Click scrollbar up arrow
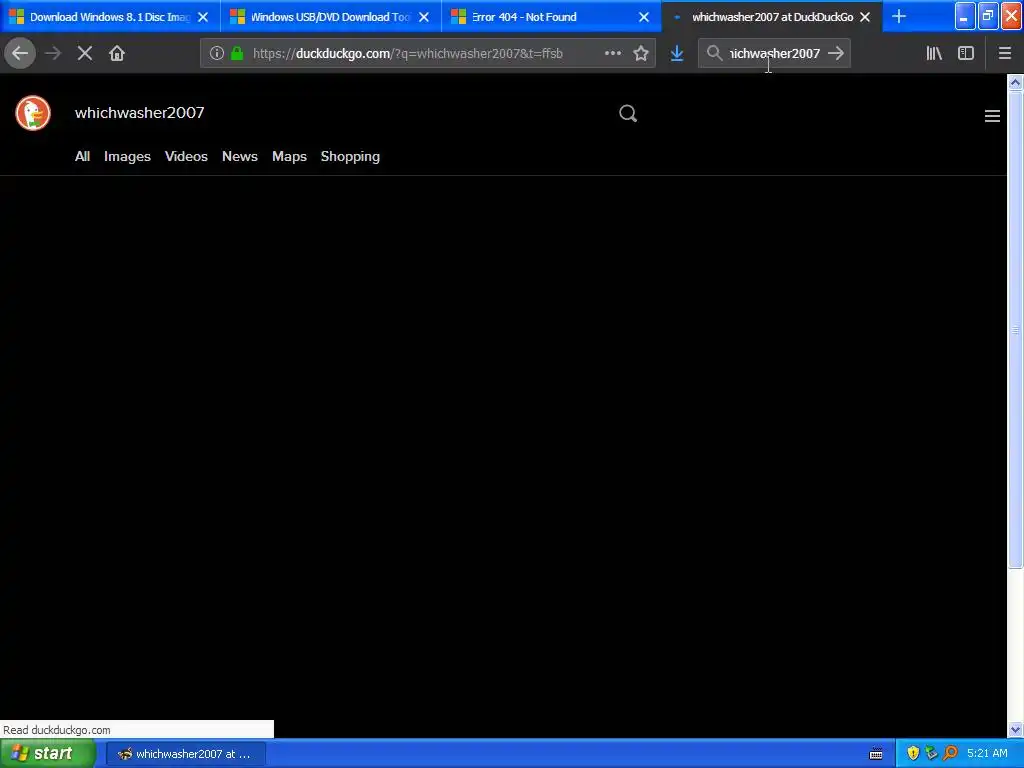The image size is (1024, 768). coord(1015,82)
